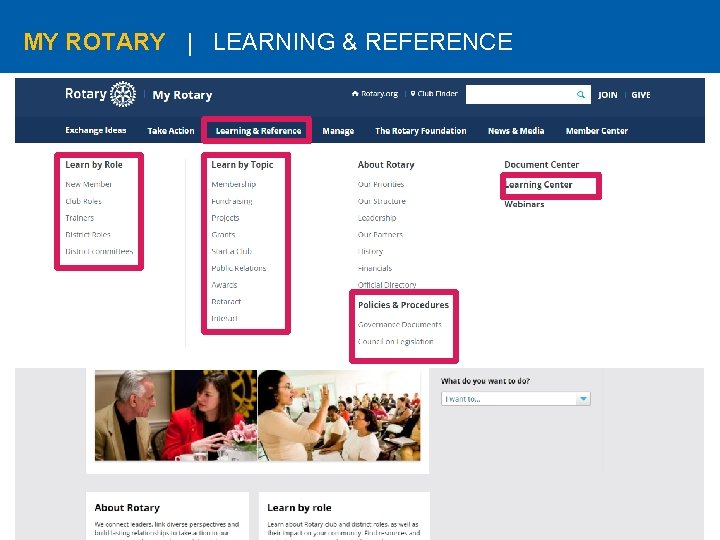Click the photo of two people talking

point(176,415)
